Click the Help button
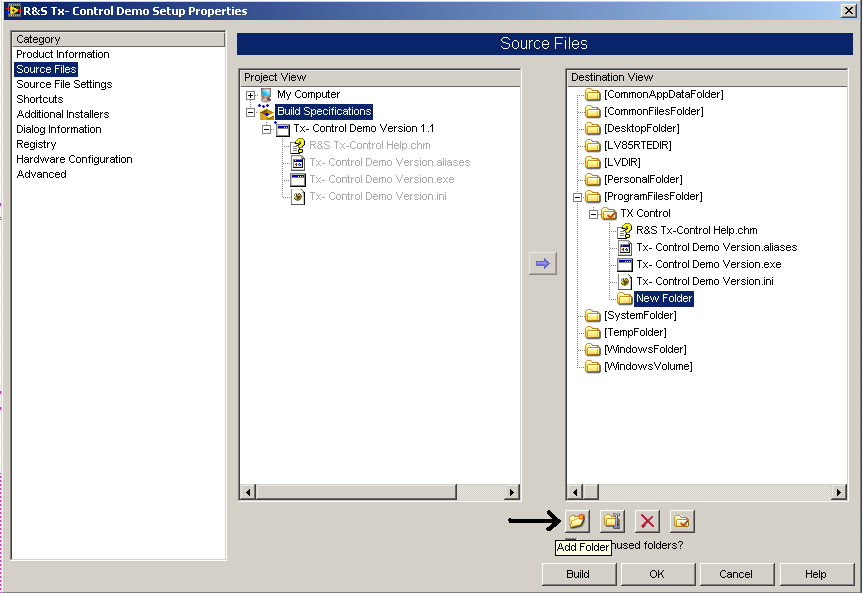This screenshot has height=593, width=863. coord(816,574)
